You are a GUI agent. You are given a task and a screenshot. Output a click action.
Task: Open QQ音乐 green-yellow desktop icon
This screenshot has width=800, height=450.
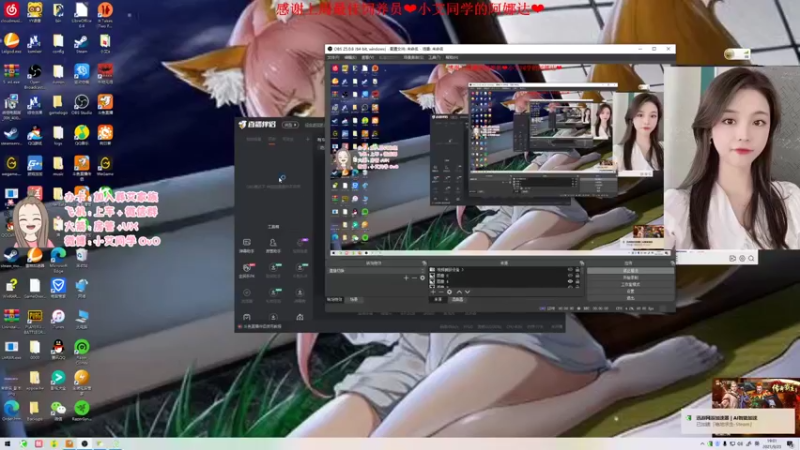(x=81, y=135)
